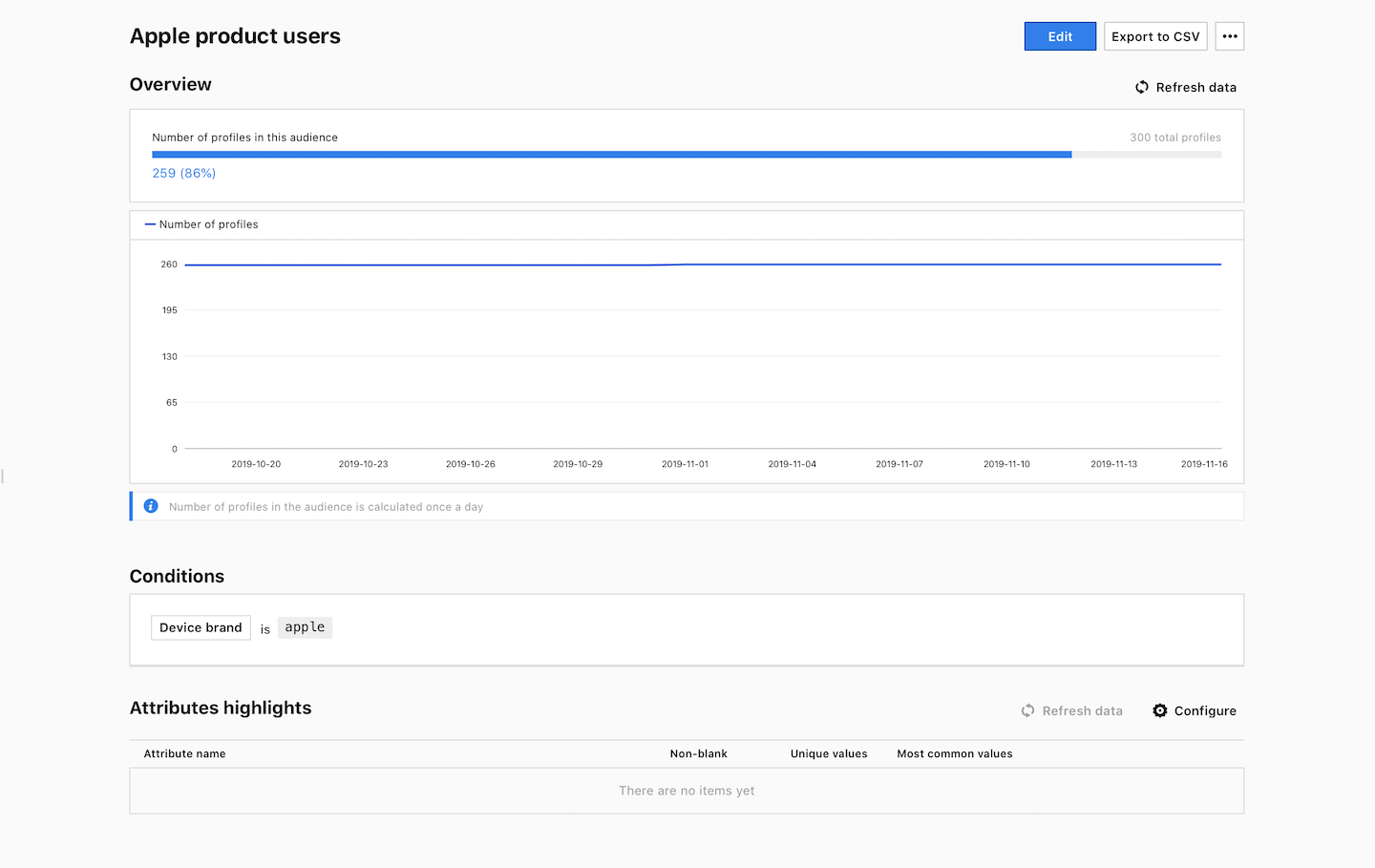Click the 'apple' condition value
Viewport: 1375px width, 868px height.
tap(305, 627)
